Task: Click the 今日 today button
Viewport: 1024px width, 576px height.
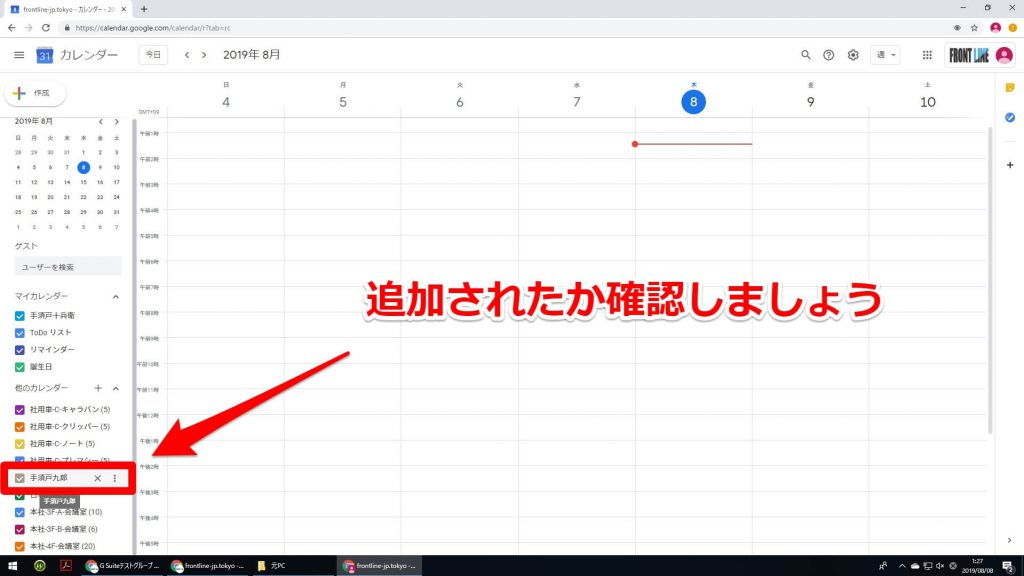Action: (x=153, y=55)
